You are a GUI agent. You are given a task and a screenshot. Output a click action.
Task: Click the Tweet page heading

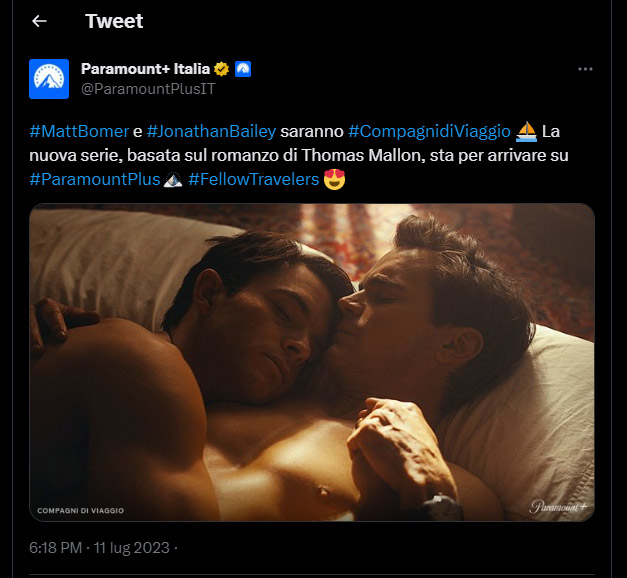tap(114, 21)
